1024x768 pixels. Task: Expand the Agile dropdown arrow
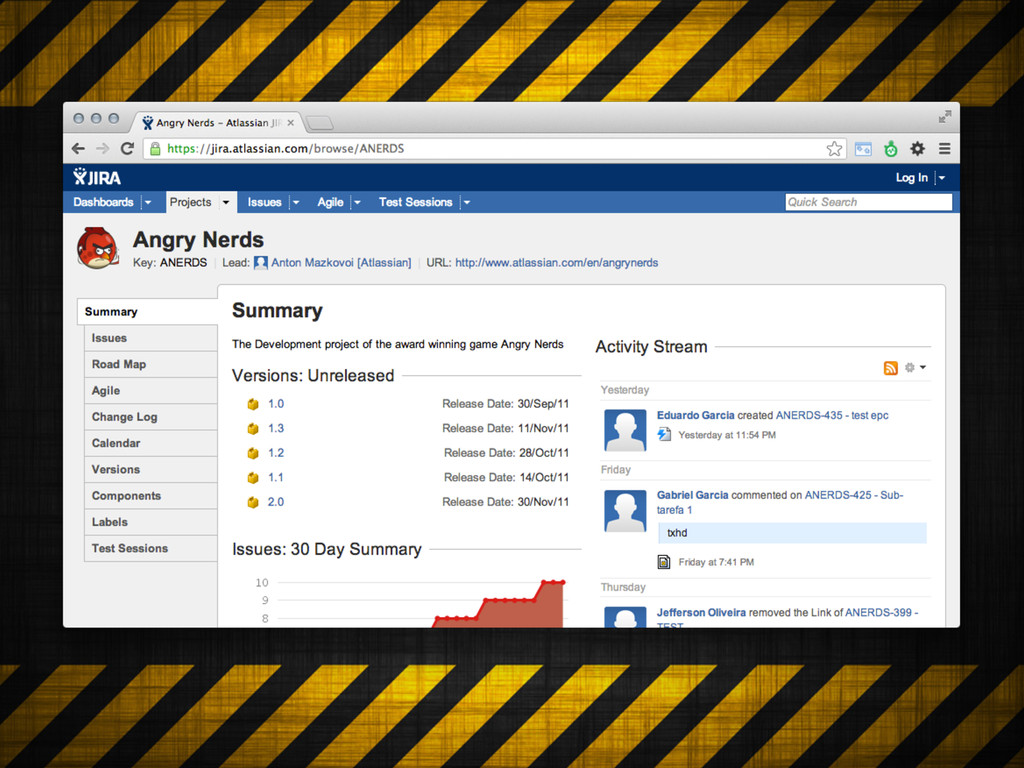(357, 202)
